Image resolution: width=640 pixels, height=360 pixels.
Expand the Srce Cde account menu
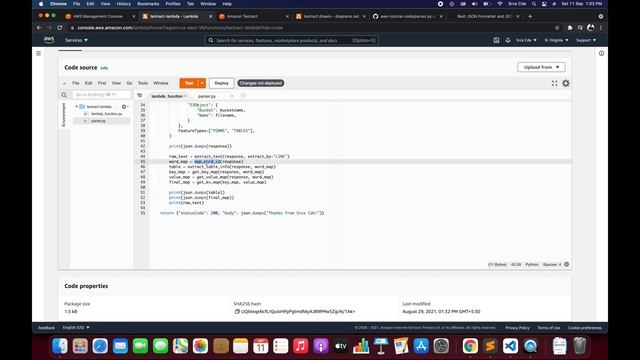point(526,40)
